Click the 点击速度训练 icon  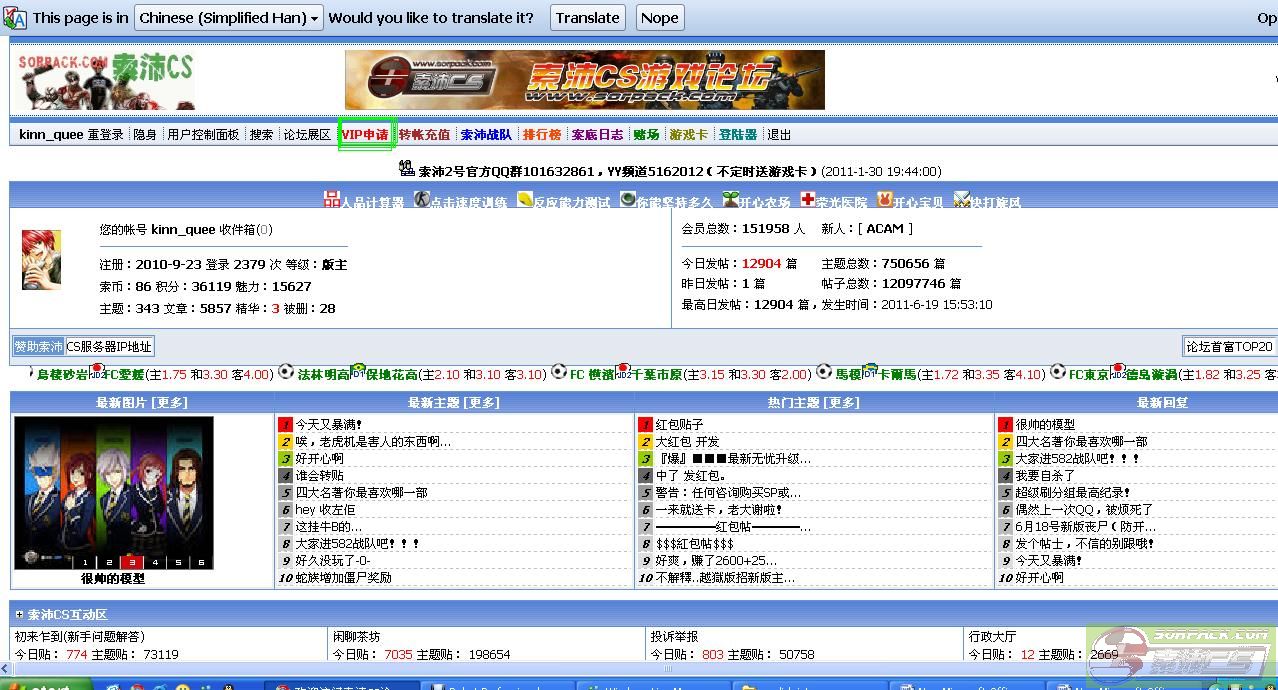point(422,200)
